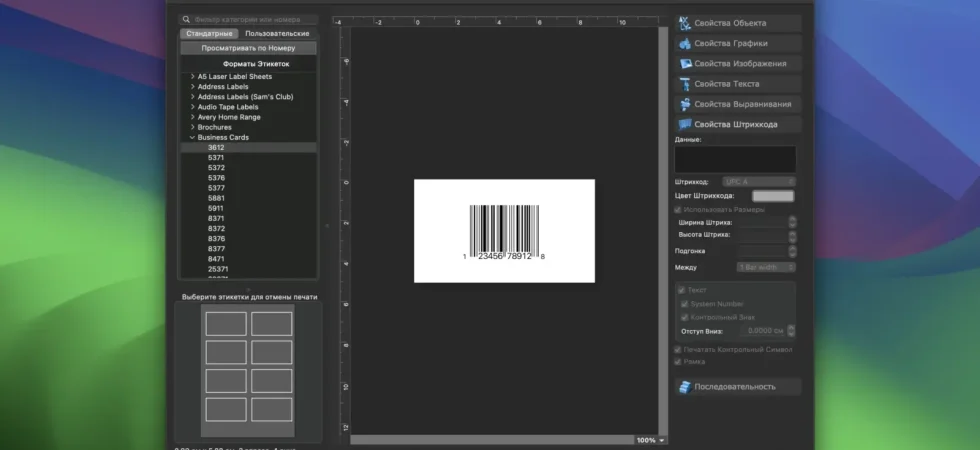
Task: Open the Свойства Текста panel icon
Action: 685,84
